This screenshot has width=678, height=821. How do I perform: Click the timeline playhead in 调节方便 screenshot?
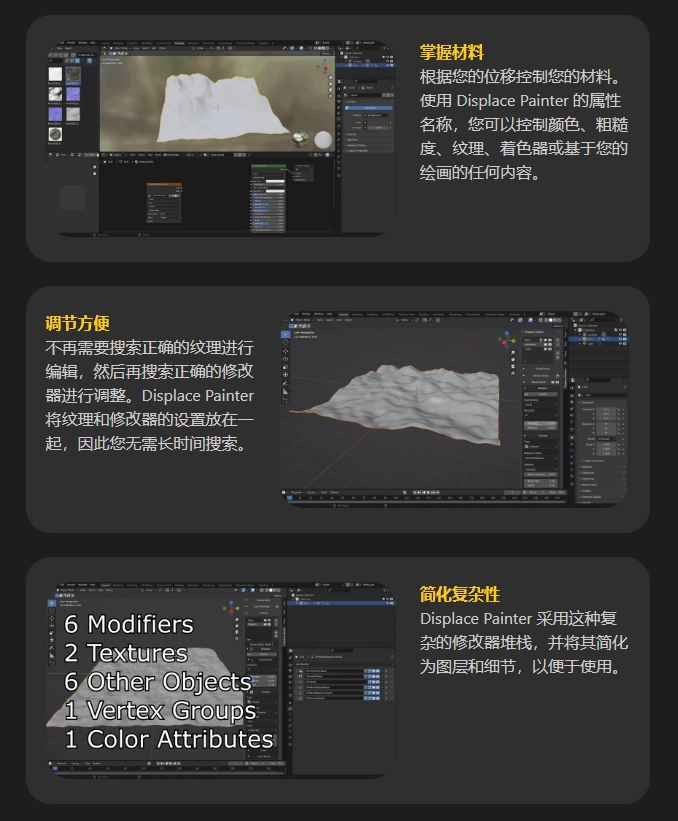pyautogui.click(x=290, y=498)
